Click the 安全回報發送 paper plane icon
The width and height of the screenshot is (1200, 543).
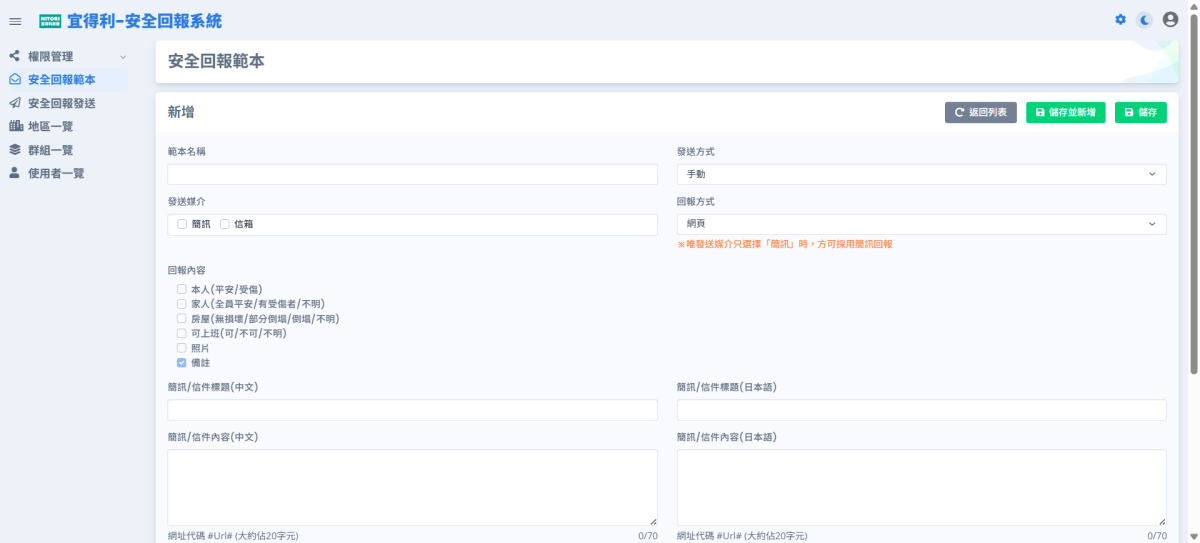tap(15, 103)
